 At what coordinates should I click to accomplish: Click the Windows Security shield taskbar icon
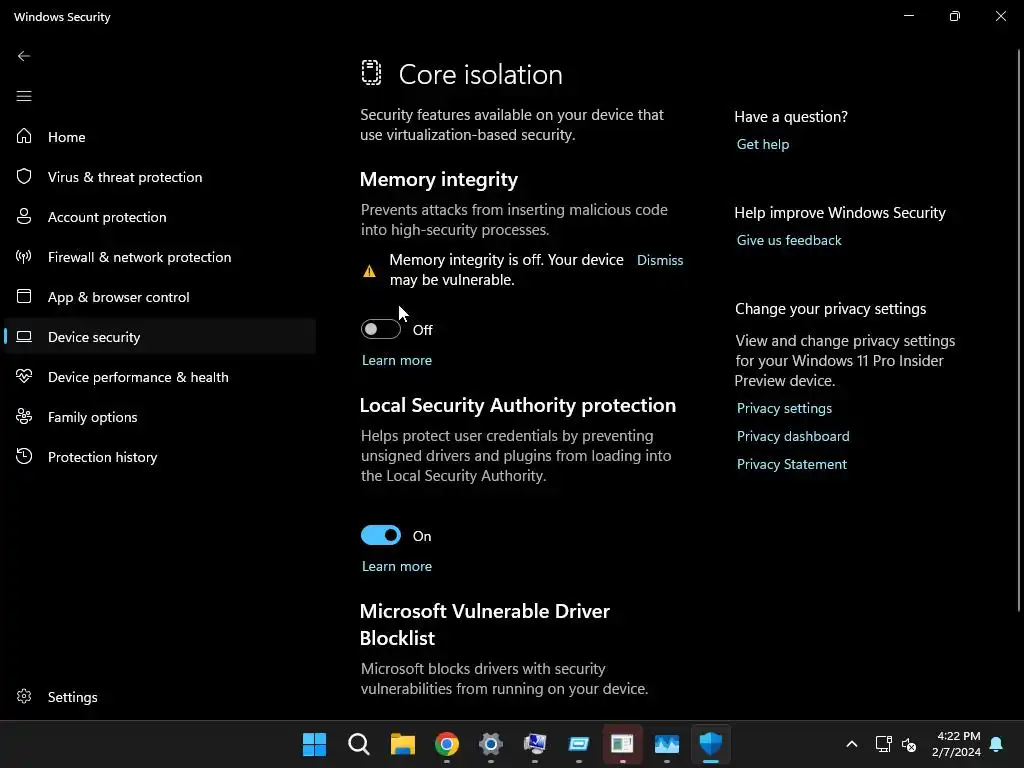pyautogui.click(x=711, y=744)
